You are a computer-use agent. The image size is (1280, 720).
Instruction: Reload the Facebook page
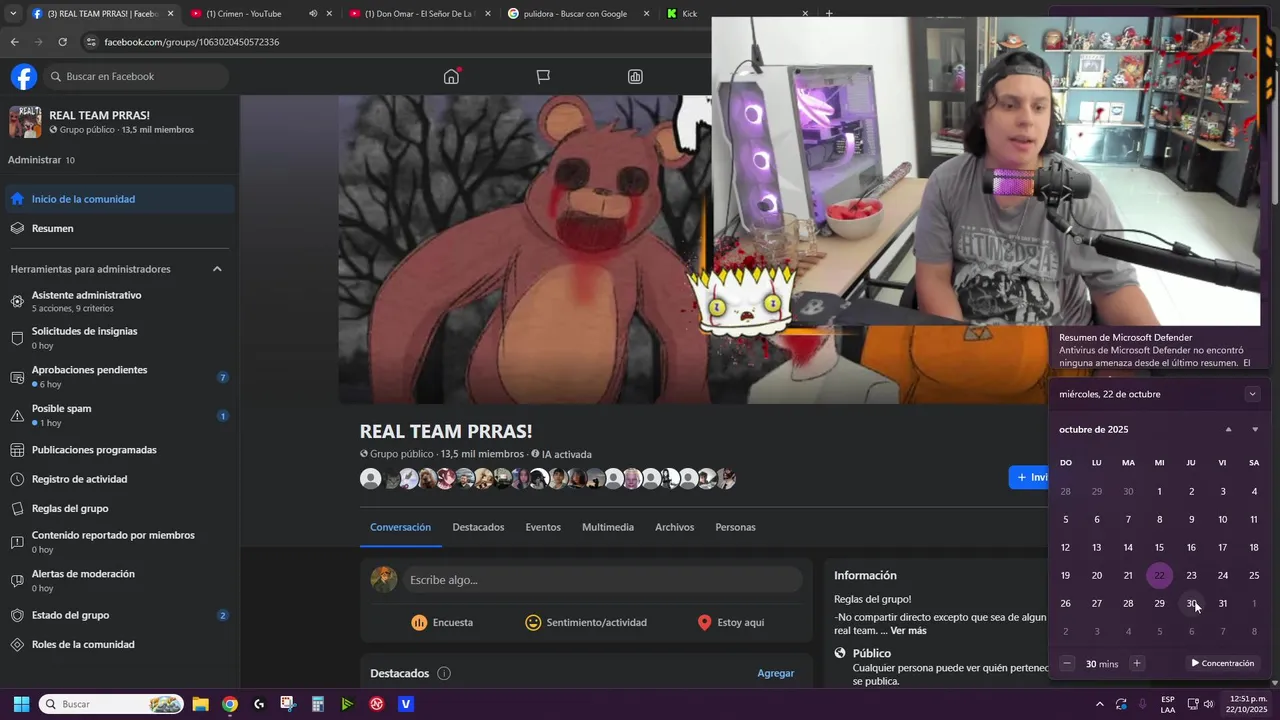coord(62,42)
